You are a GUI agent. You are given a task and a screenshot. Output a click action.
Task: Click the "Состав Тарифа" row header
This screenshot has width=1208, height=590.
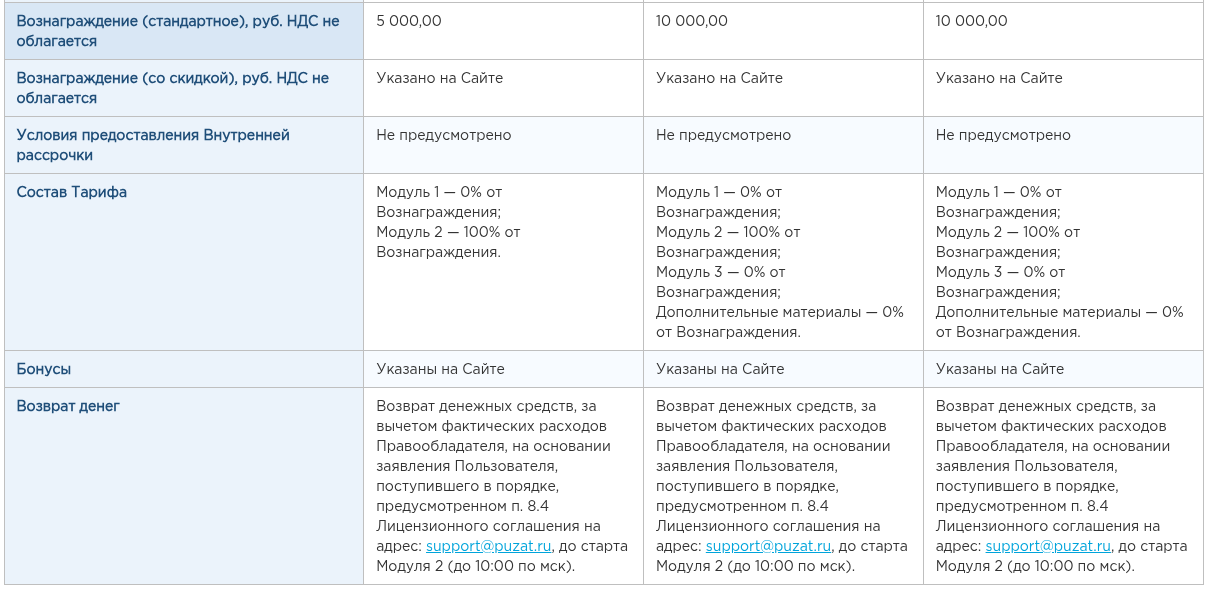pyautogui.click(x=72, y=192)
